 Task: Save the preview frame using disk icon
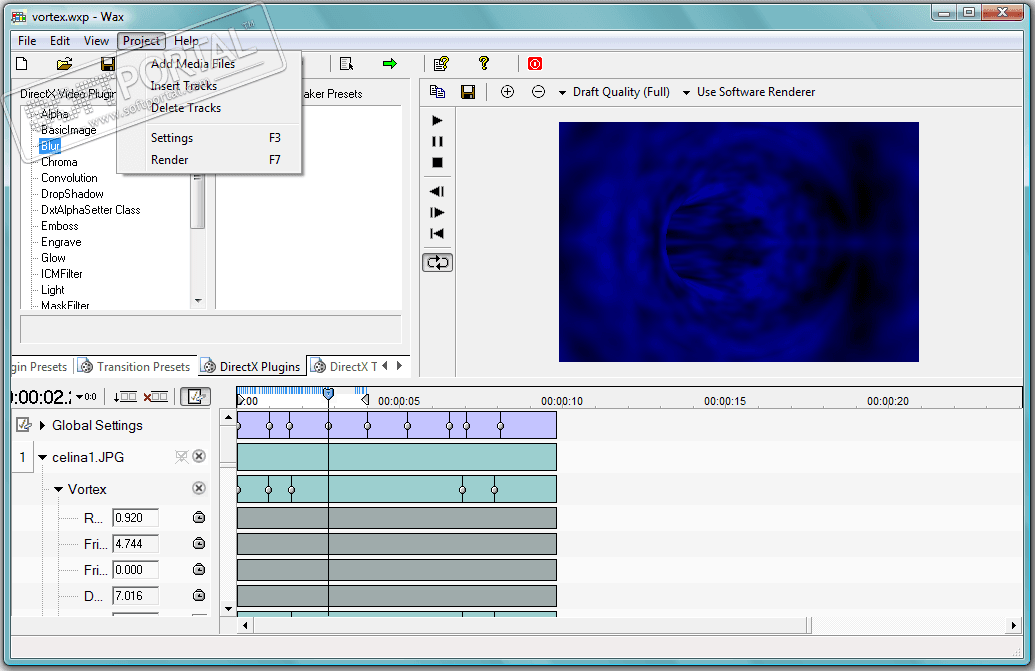pyautogui.click(x=467, y=92)
